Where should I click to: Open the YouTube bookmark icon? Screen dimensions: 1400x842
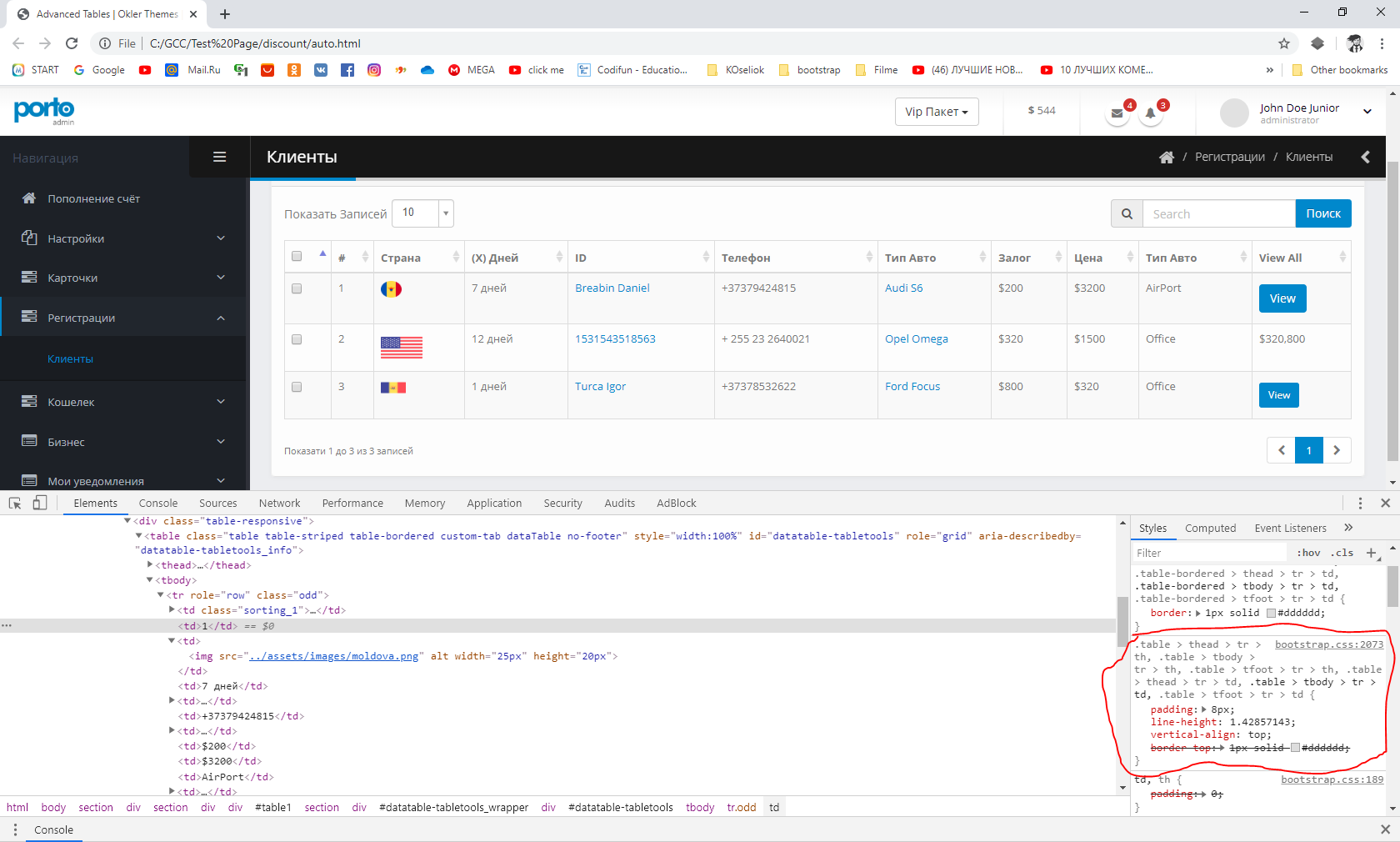145,70
